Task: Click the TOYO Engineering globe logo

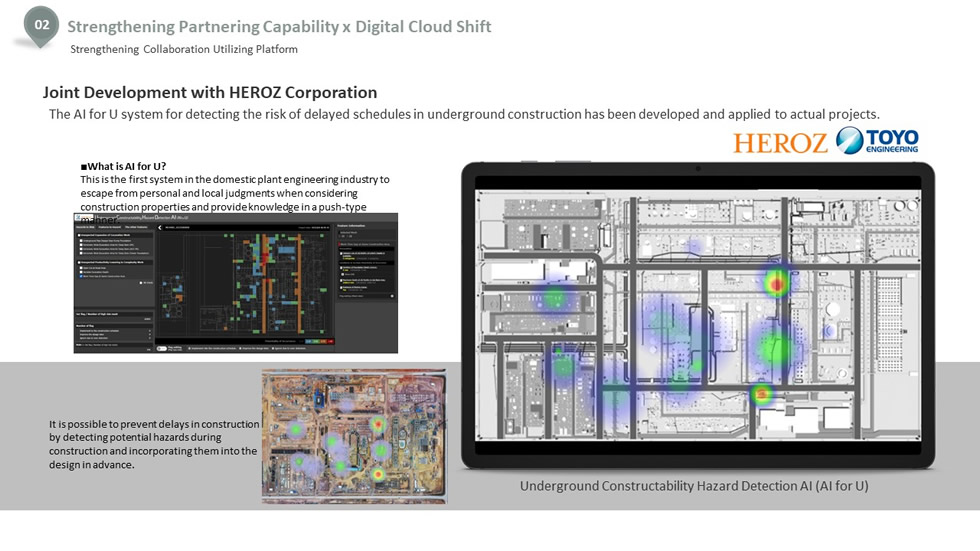Action: click(x=877, y=140)
